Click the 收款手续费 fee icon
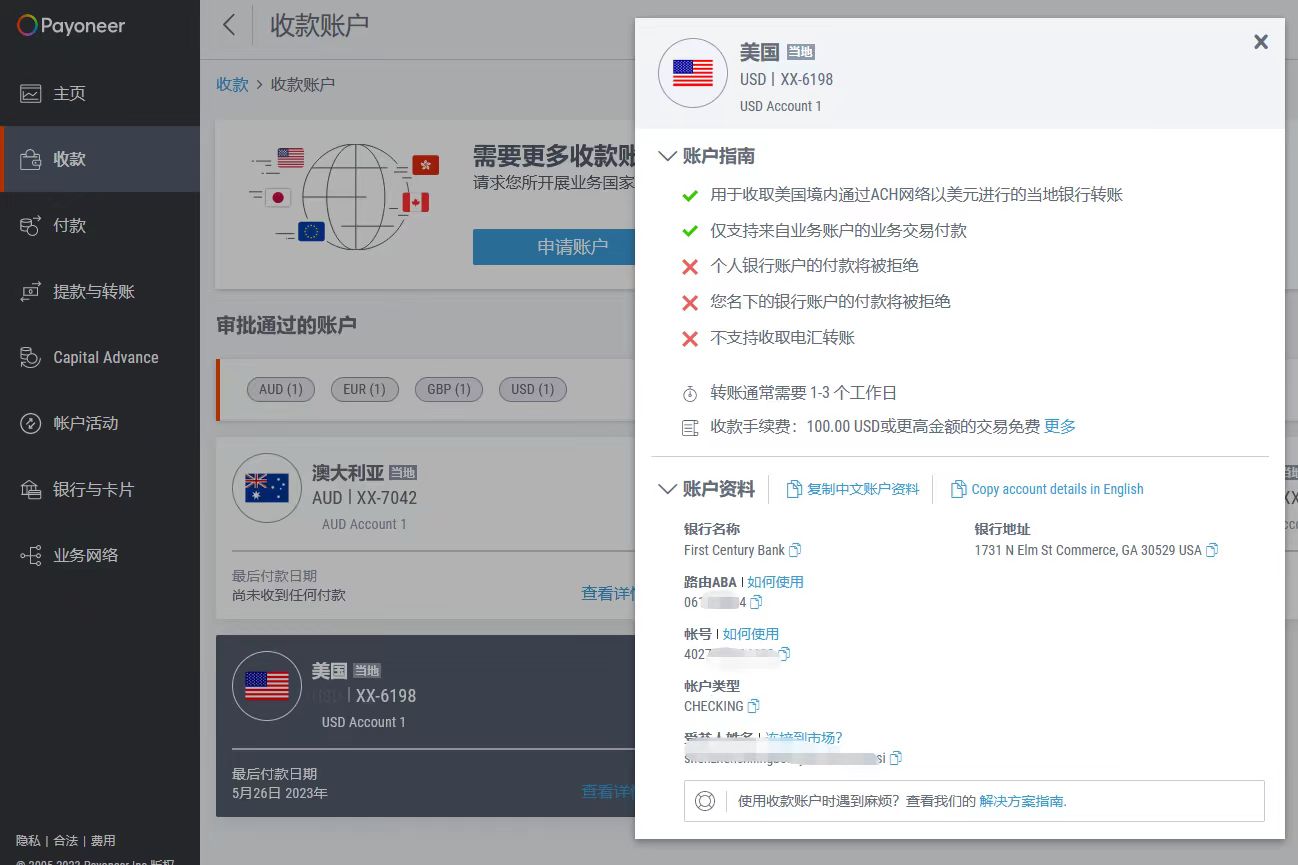The image size is (1298, 865). (689, 427)
